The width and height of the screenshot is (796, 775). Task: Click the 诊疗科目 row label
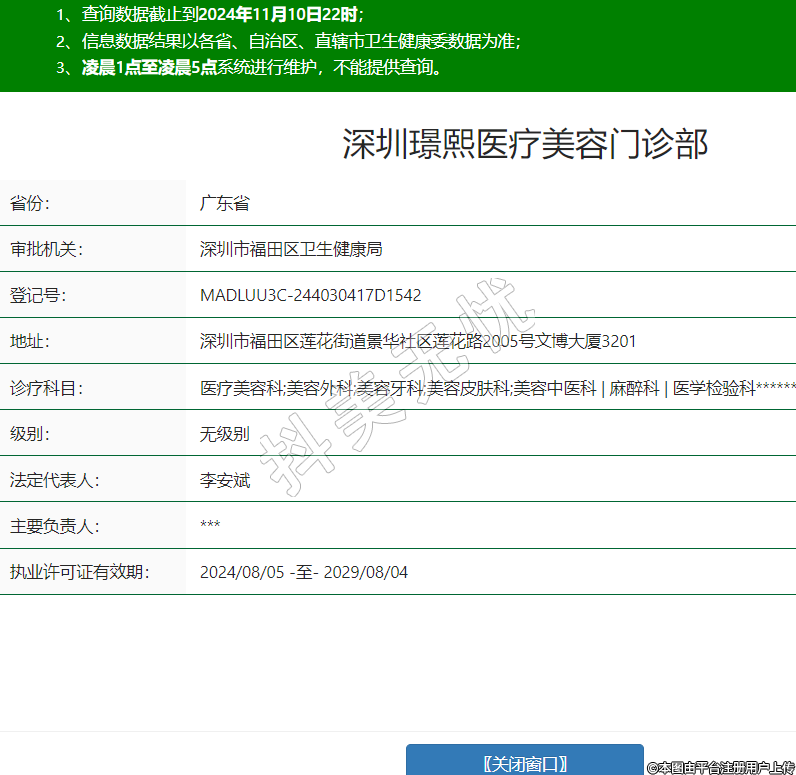pos(46,388)
